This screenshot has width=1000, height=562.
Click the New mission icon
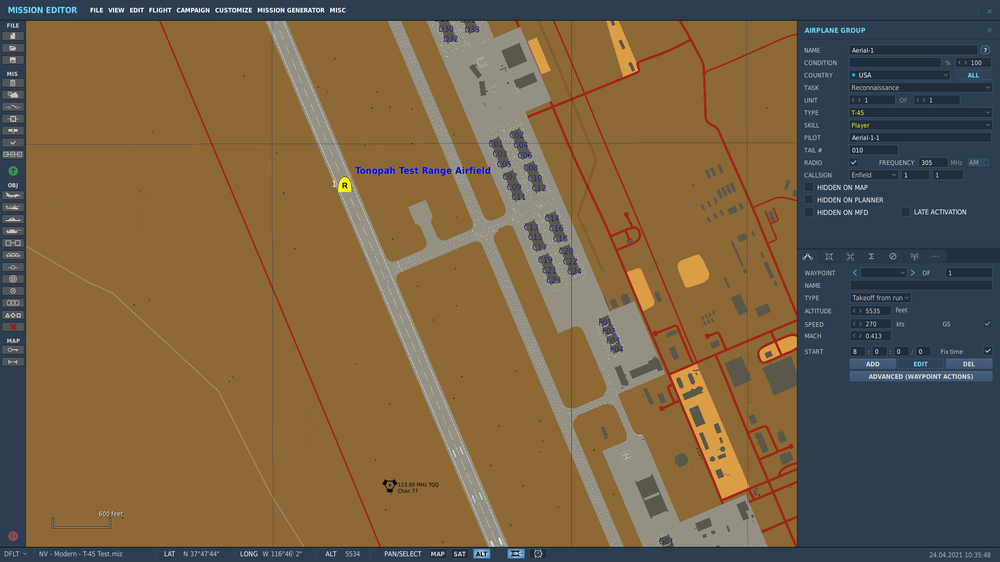[x=13, y=36]
